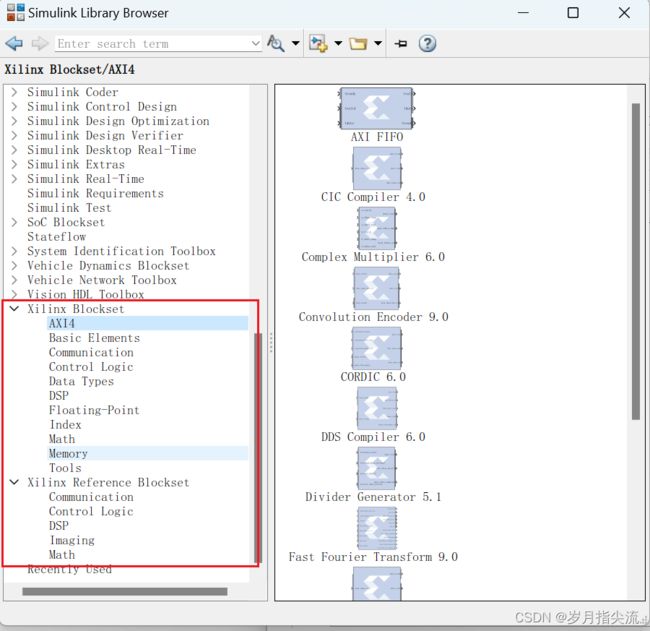
Task: Click the search magnifier icon
Action: (275, 43)
